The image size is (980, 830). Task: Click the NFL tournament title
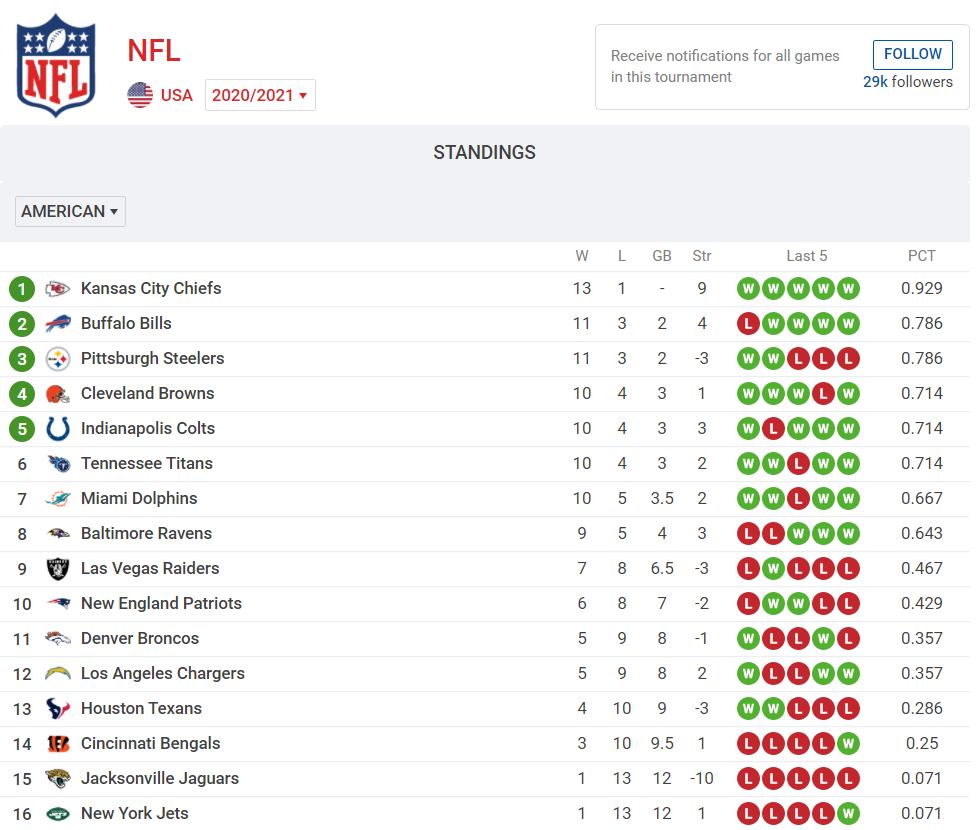pyautogui.click(x=154, y=51)
